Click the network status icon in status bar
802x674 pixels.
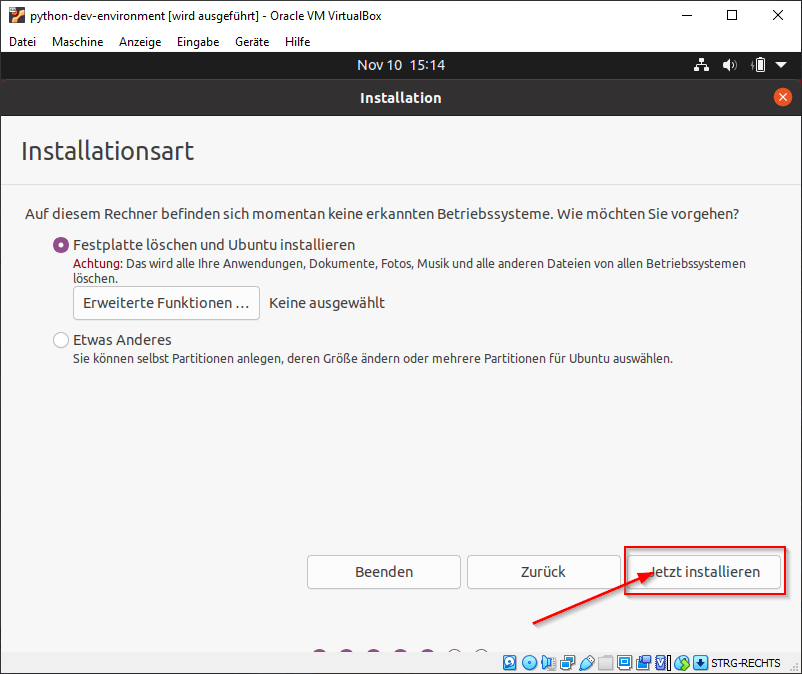click(x=567, y=663)
